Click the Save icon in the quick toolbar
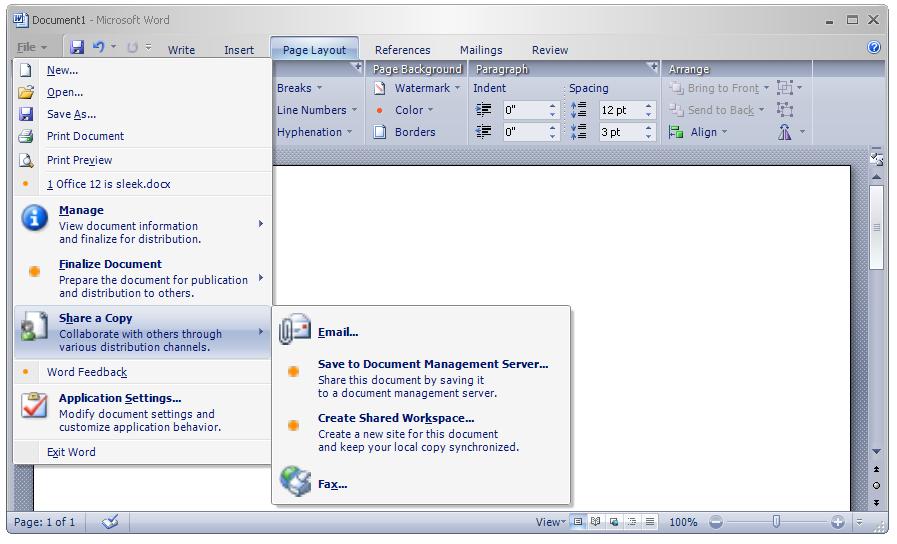The image size is (897, 544). pyautogui.click(x=77, y=47)
